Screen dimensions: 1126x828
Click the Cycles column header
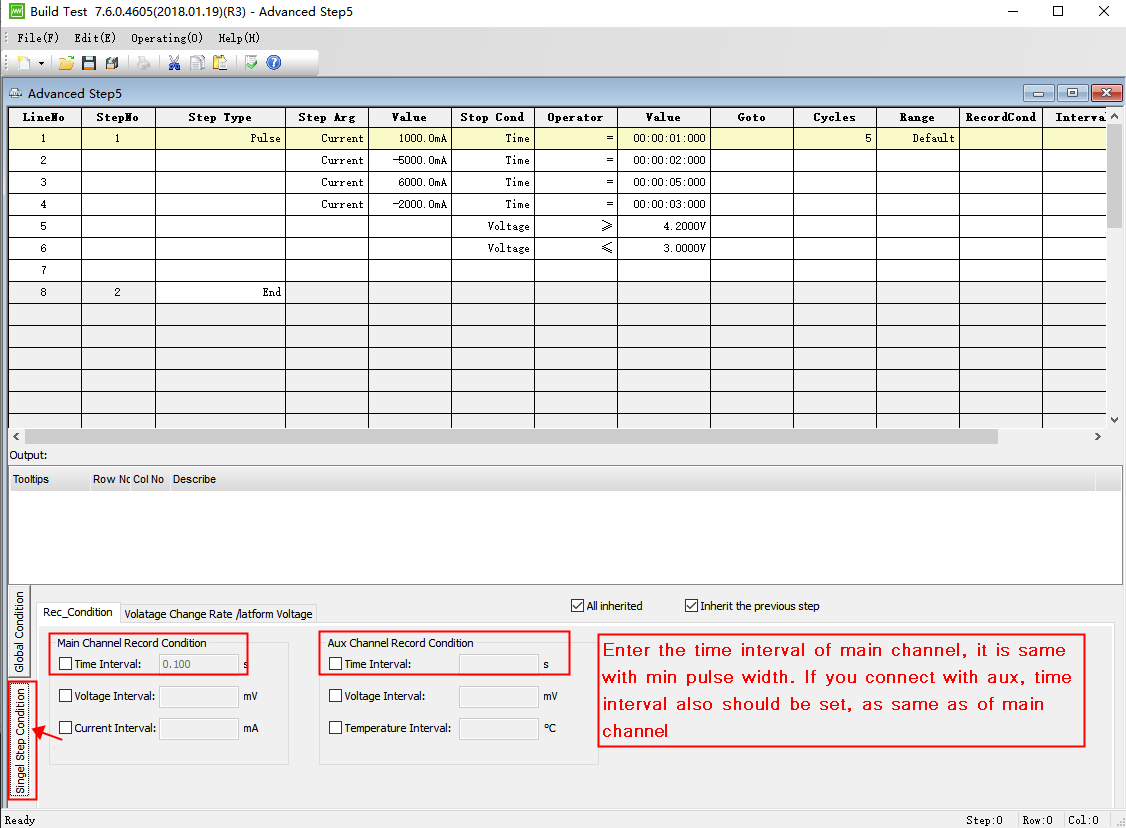(x=834, y=118)
